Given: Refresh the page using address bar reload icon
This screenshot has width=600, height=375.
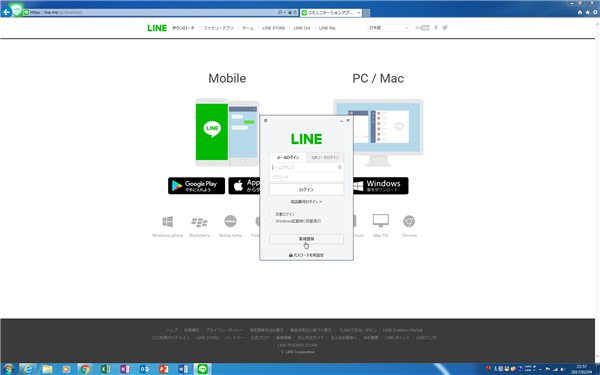Looking at the screenshot, I should click(295, 13).
